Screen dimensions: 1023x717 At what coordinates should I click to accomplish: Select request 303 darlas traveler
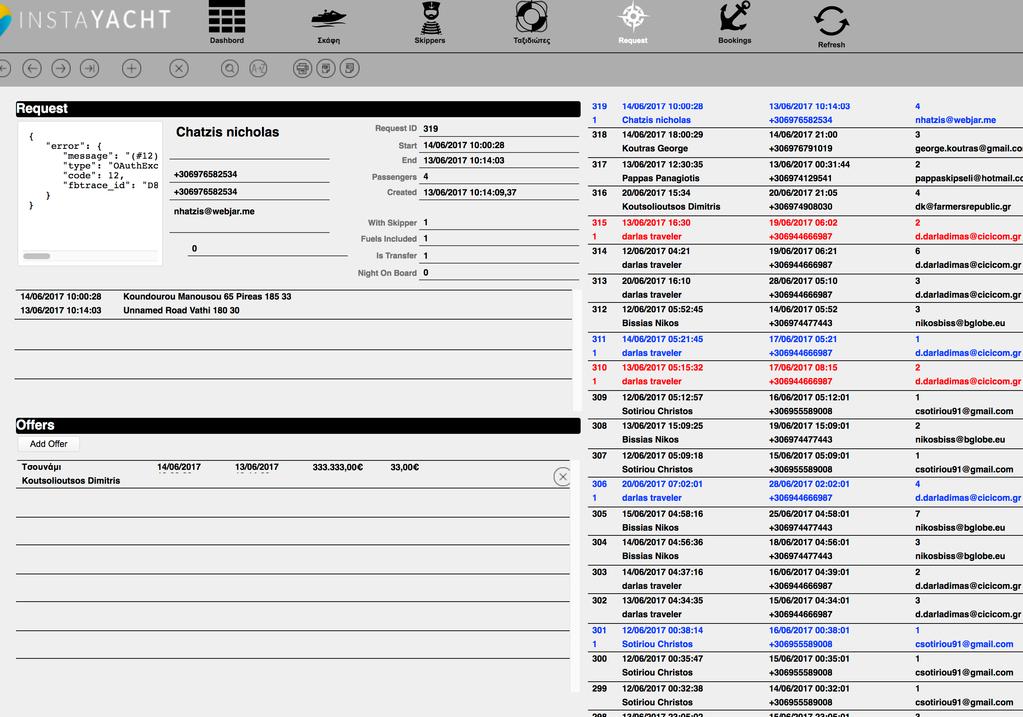click(805, 579)
